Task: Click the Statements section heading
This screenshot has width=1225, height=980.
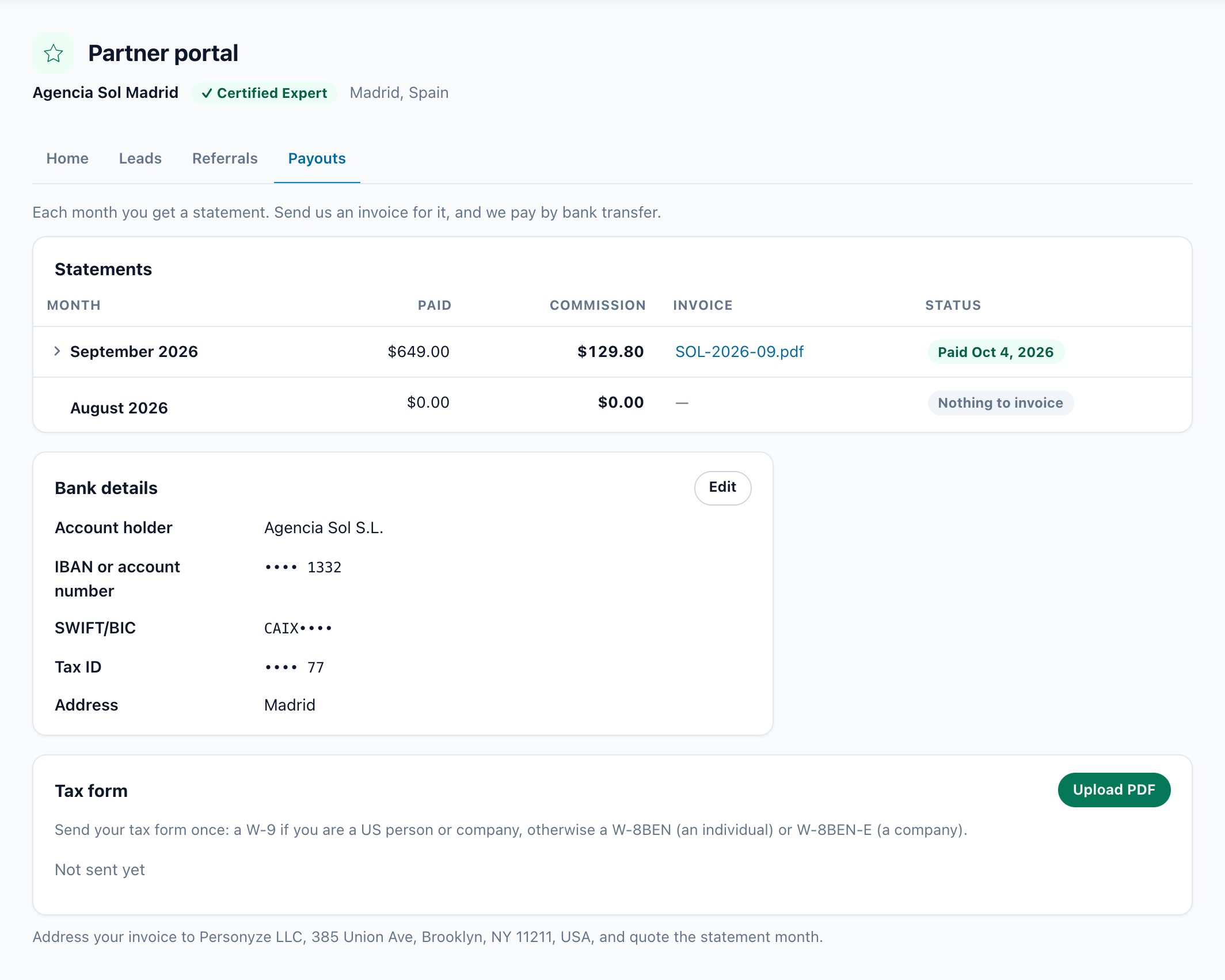Action: point(103,269)
